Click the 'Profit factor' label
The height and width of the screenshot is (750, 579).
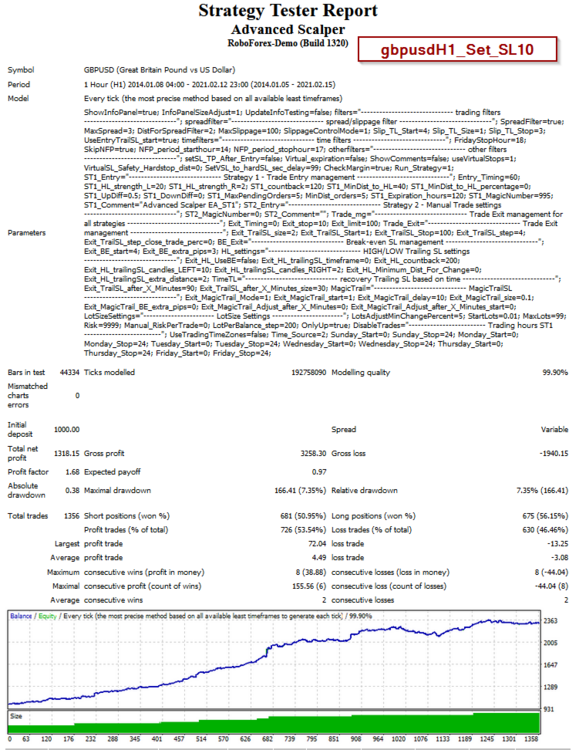coord(28,472)
